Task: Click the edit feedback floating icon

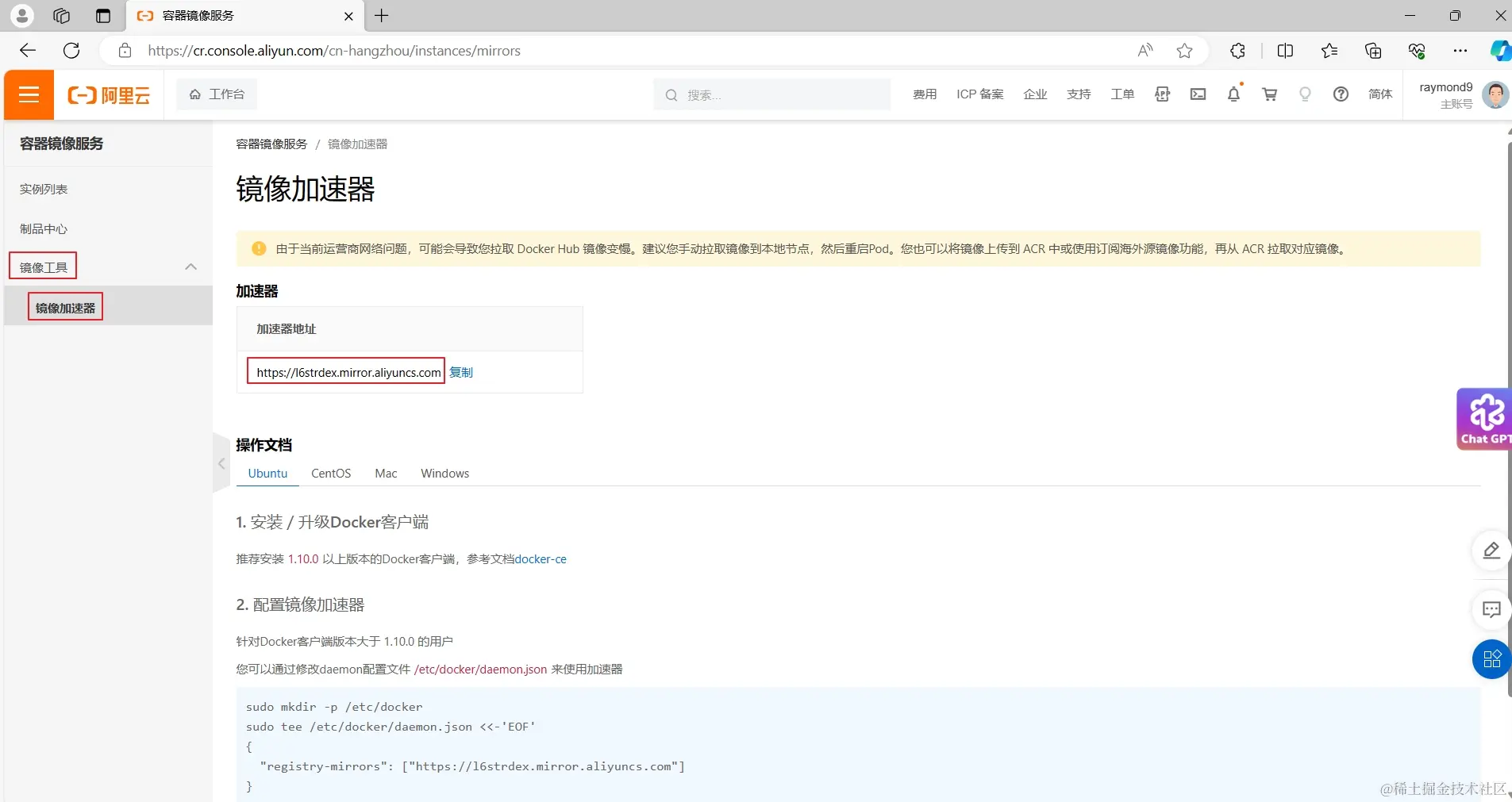Action: [x=1491, y=551]
